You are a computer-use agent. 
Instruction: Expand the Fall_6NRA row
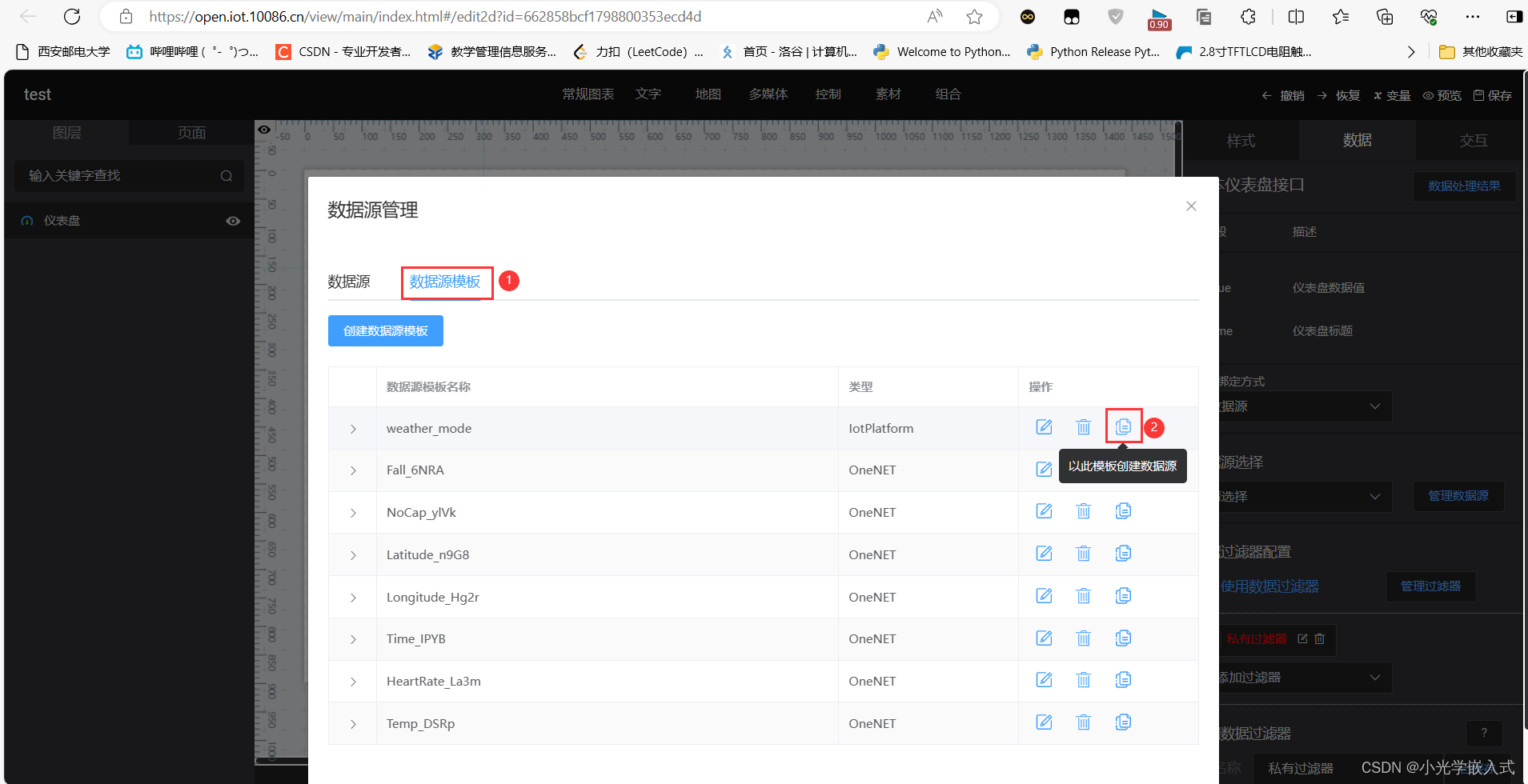(x=353, y=470)
